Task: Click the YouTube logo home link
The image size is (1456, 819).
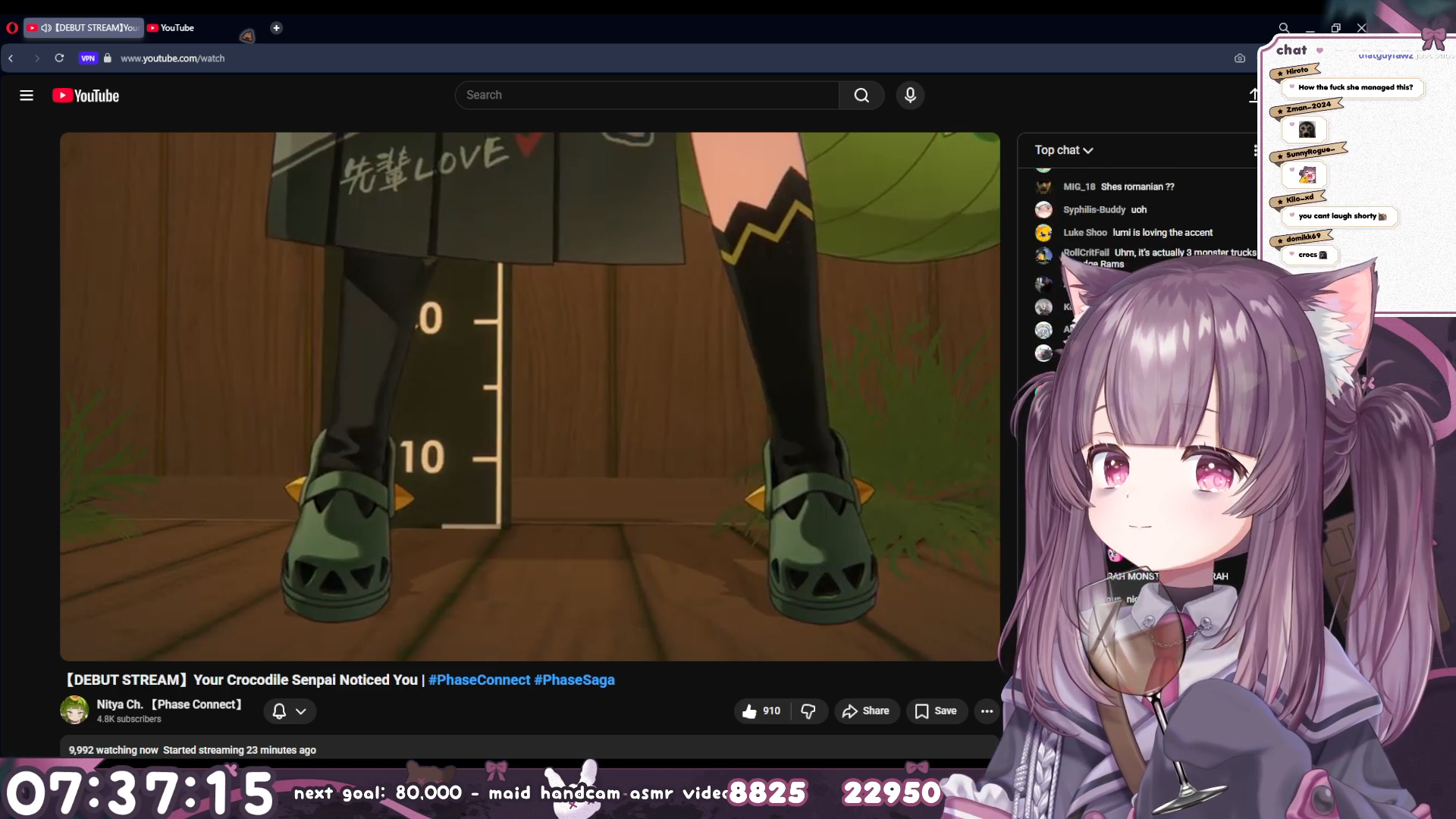Action: tap(86, 96)
